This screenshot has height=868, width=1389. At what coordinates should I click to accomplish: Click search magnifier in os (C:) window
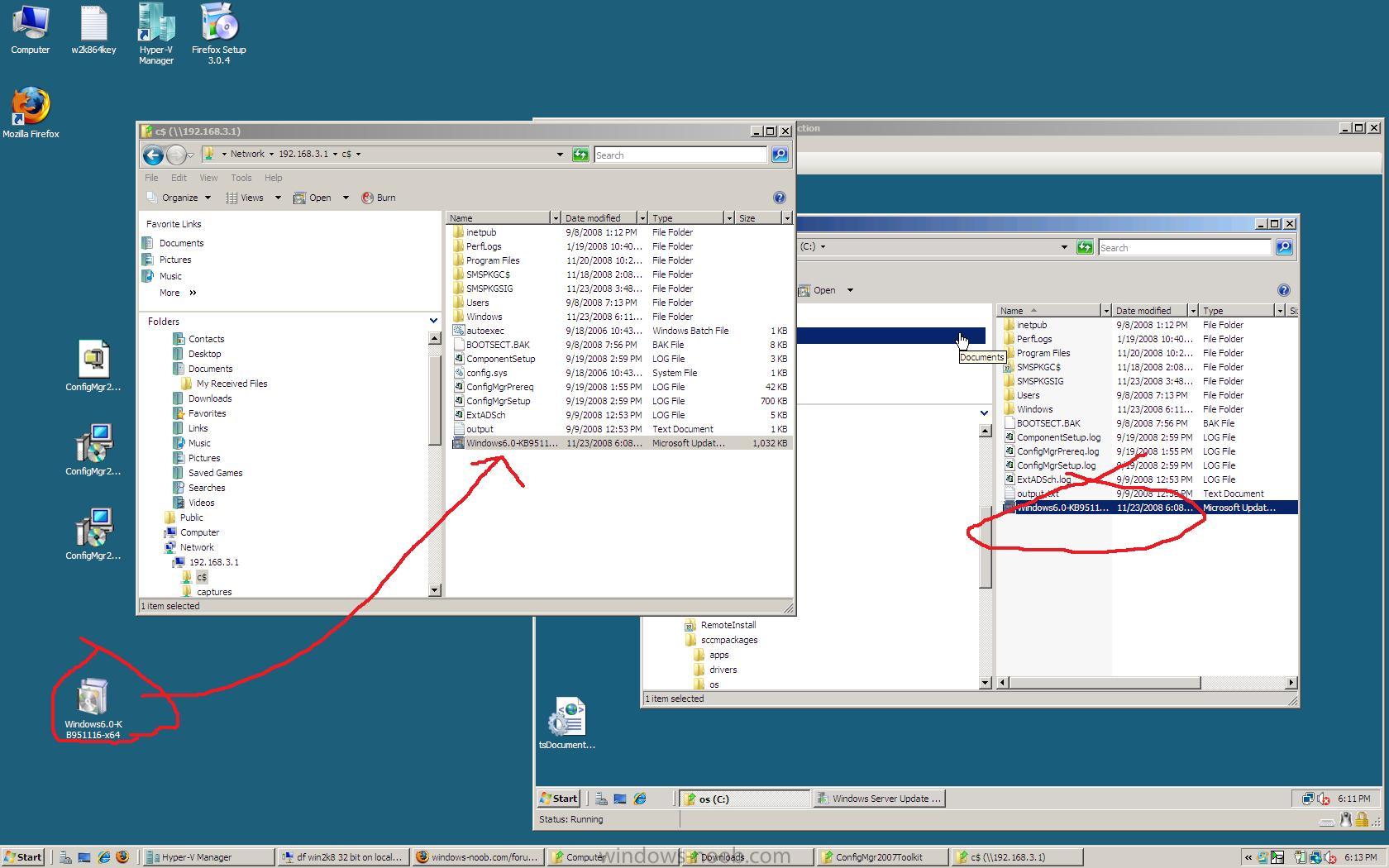coord(1284,247)
